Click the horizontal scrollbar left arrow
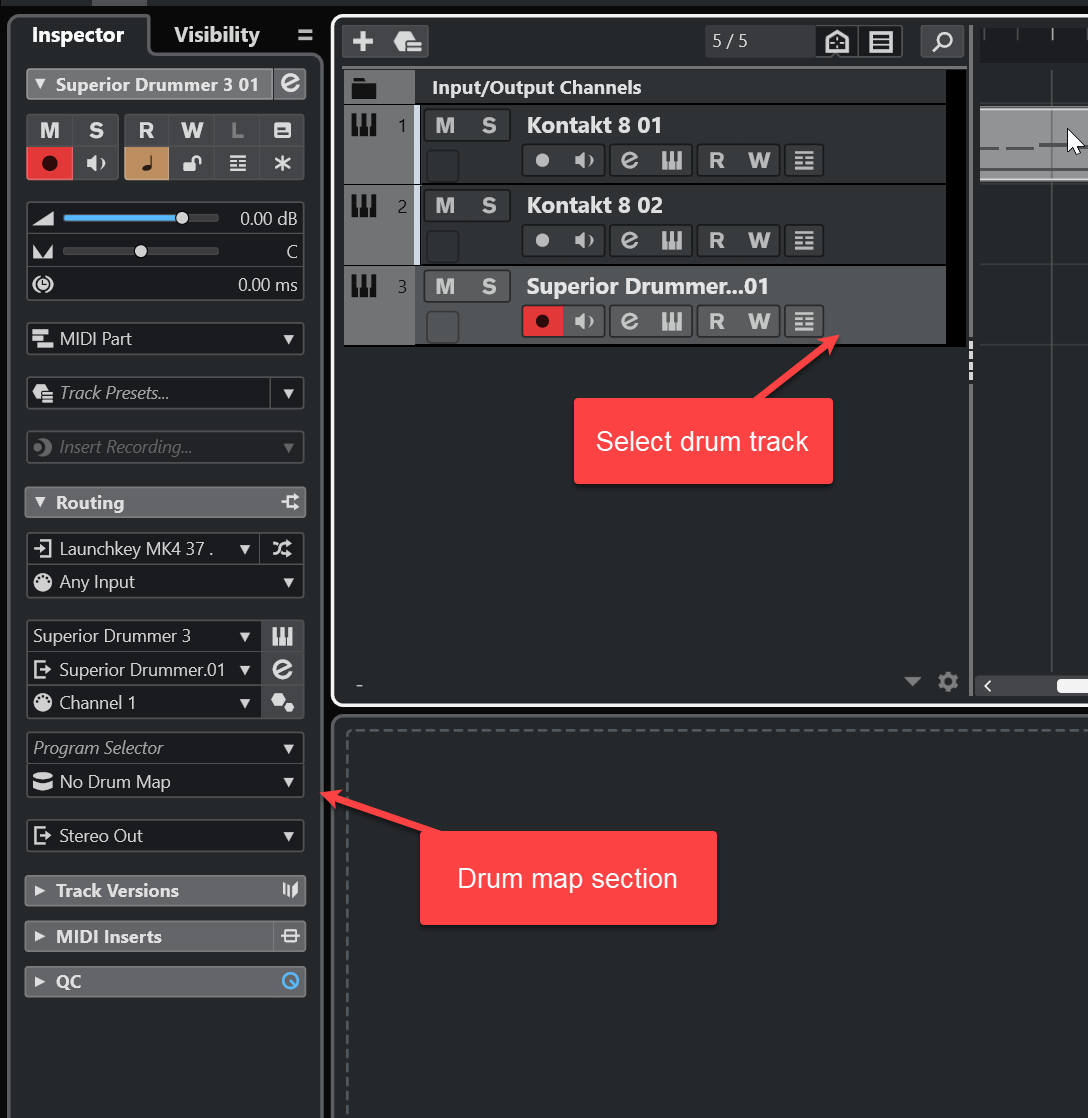This screenshot has height=1118, width=1088. tap(987, 686)
